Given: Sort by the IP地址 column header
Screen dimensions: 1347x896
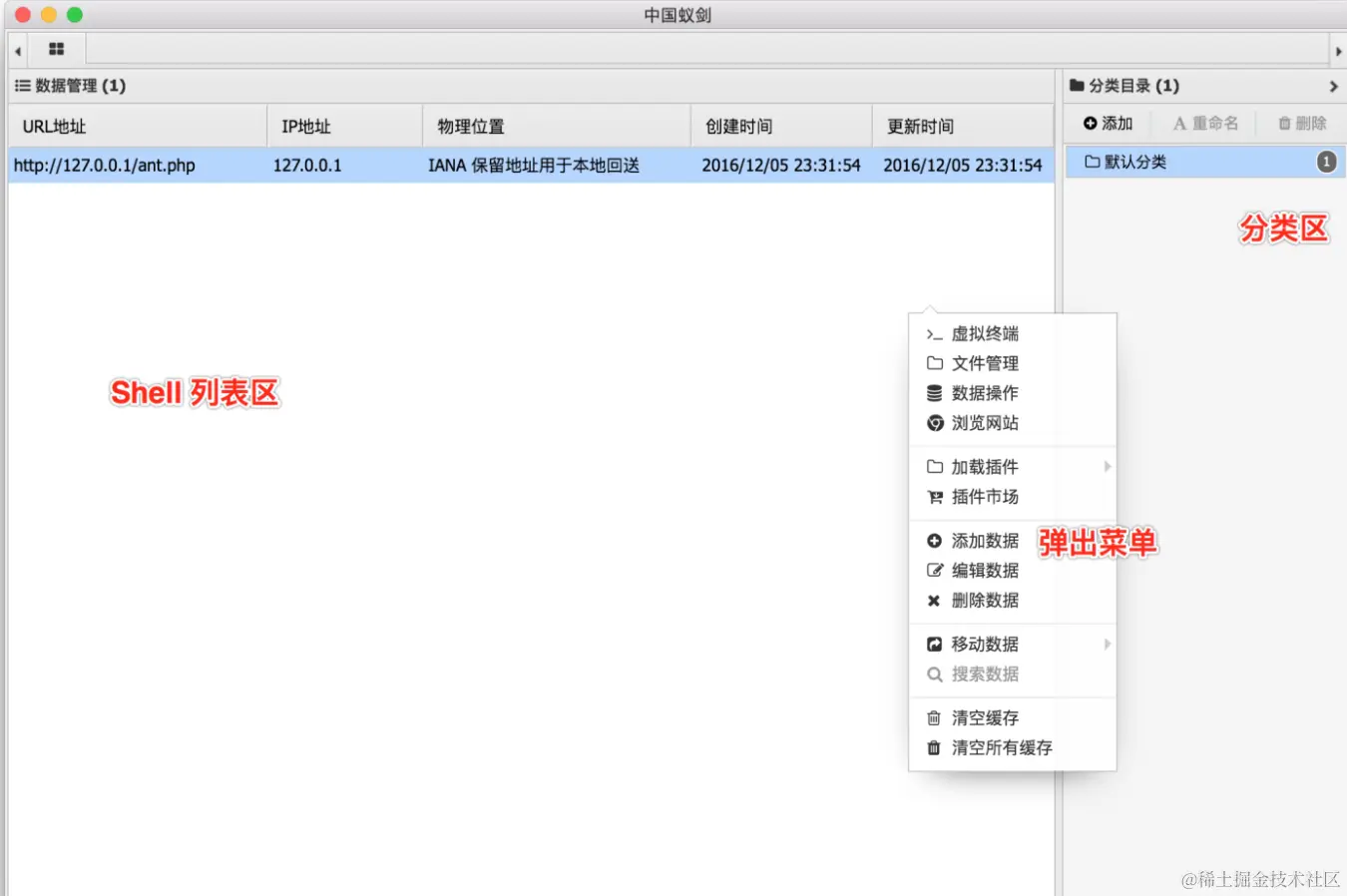Looking at the screenshot, I should click(x=345, y=127).
